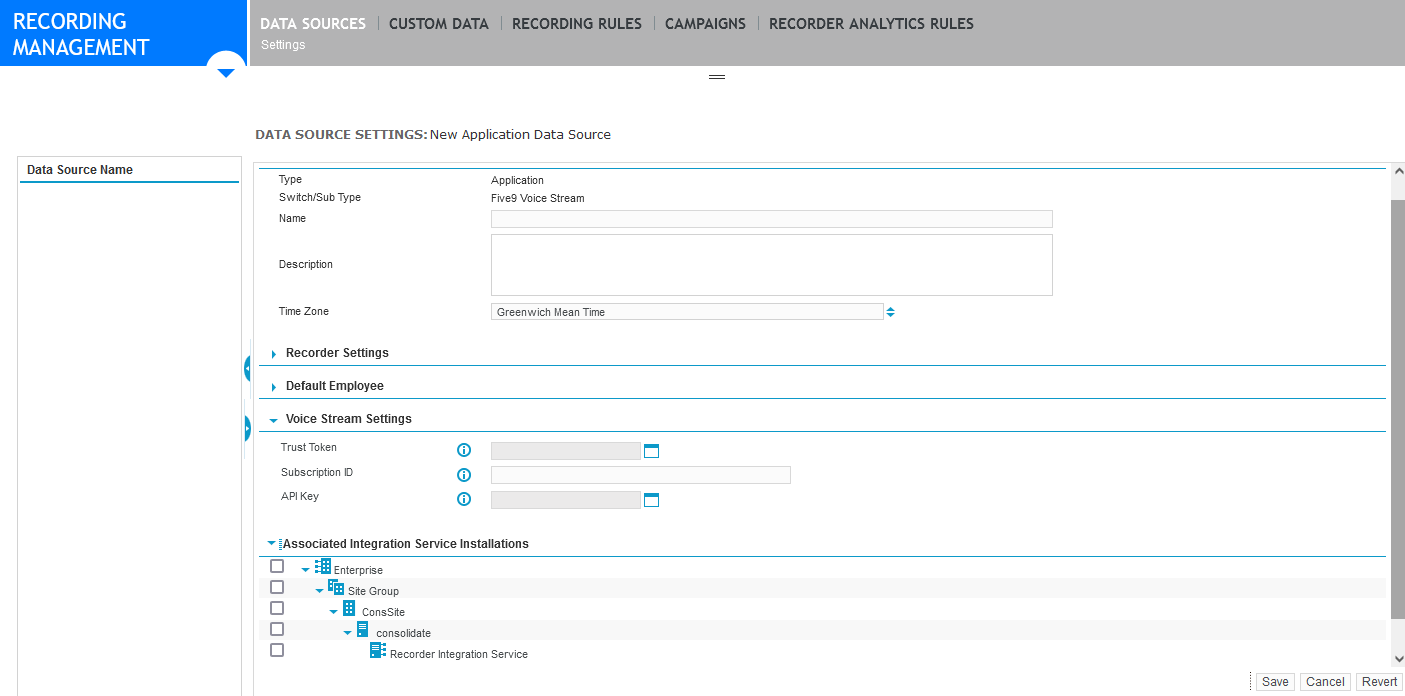Click the Trust Token info icon

(463, 450)
